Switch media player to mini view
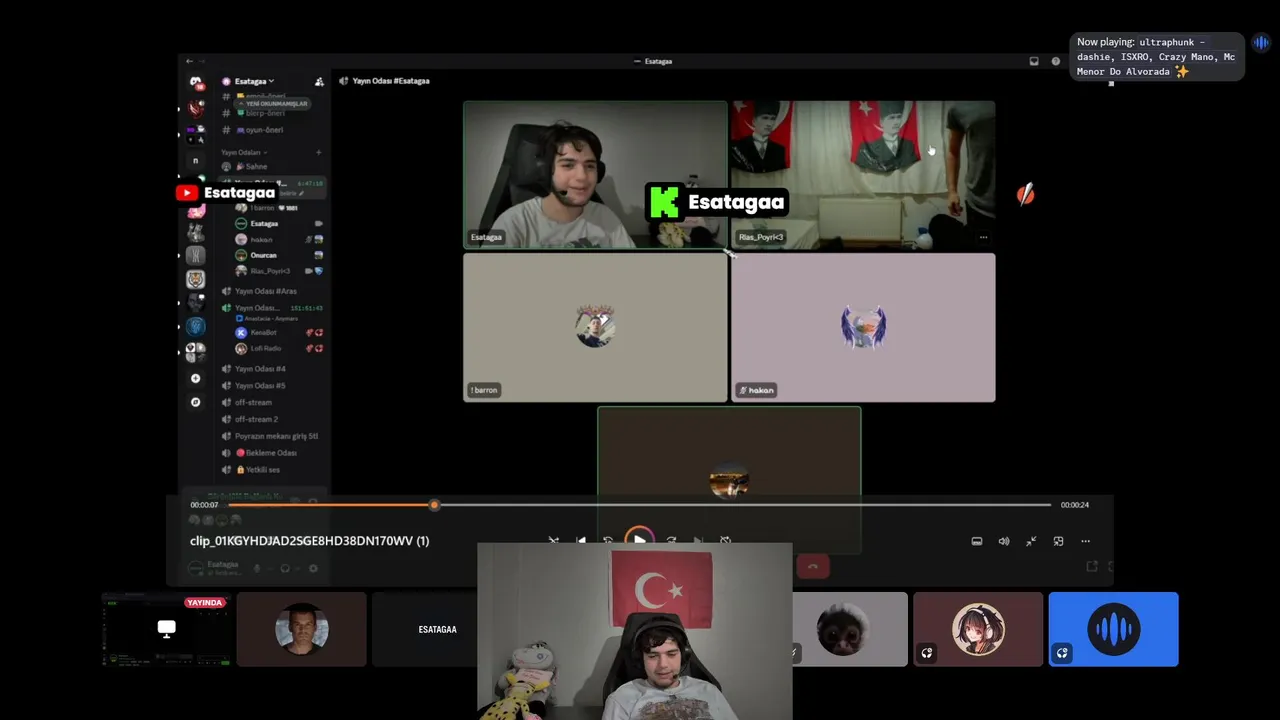 click(1058, 541)
